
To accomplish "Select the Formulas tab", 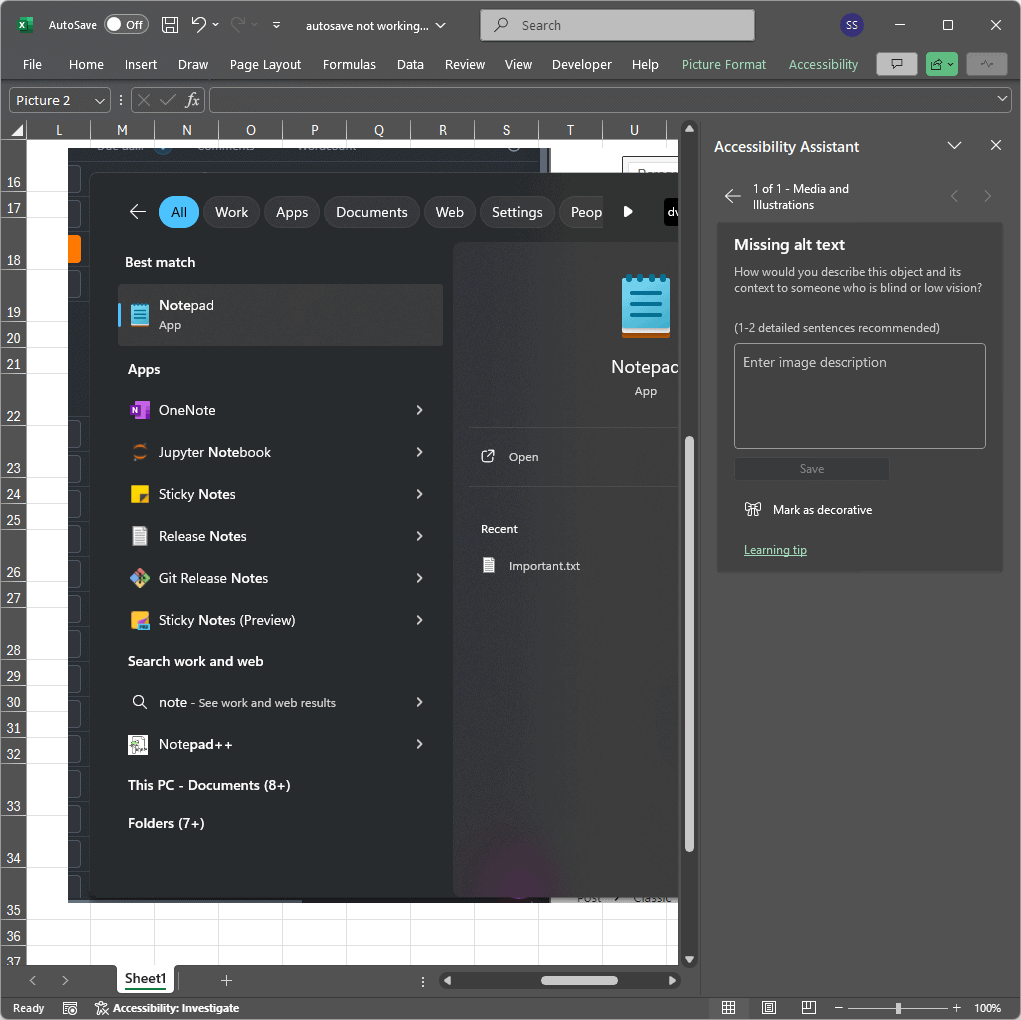I will pos(349,64).
